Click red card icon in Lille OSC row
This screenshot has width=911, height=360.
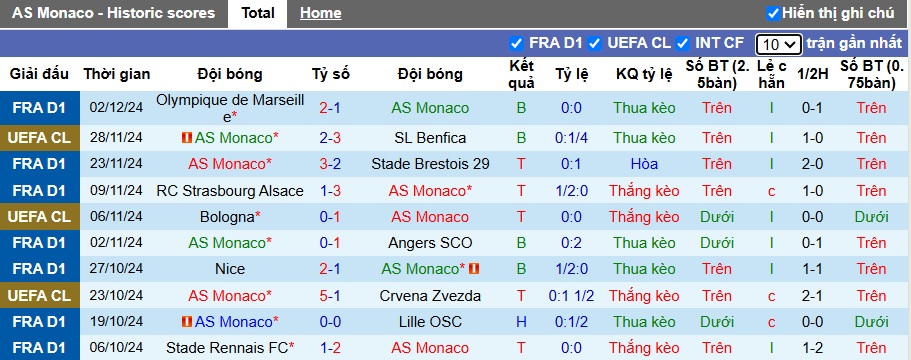(186, 322)
